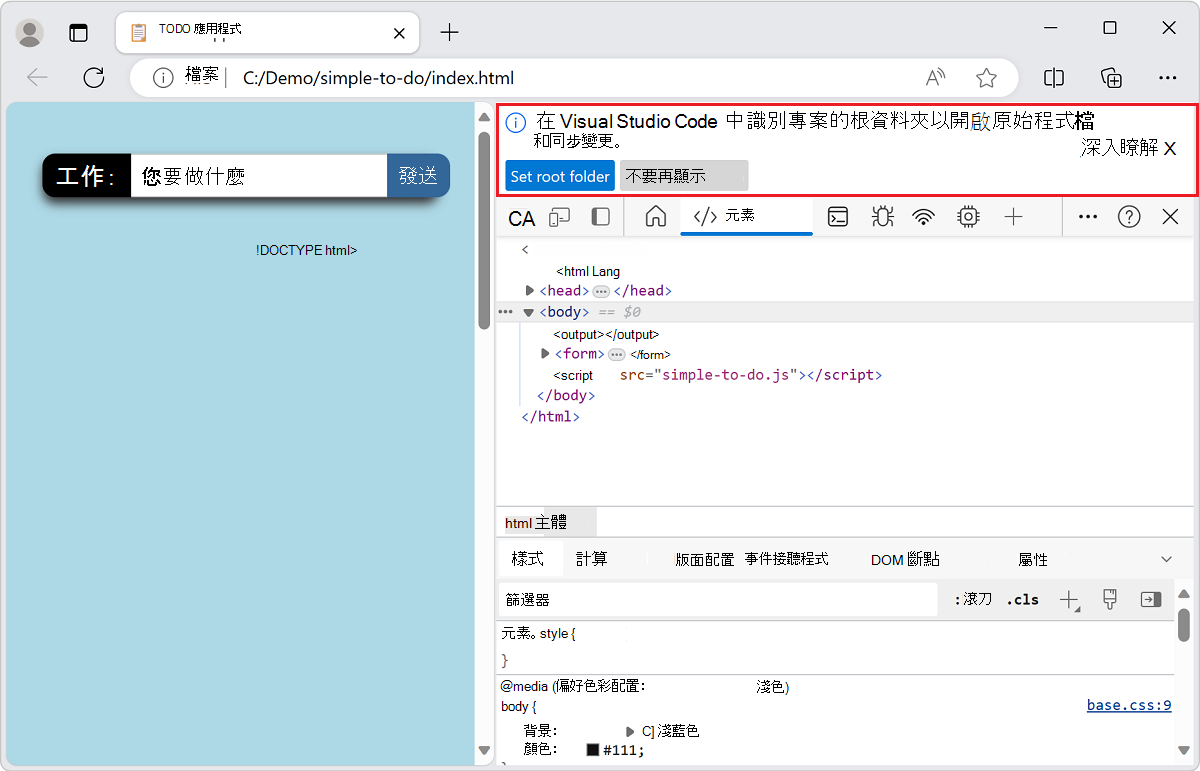Open the 計算 styles tab

590,559
